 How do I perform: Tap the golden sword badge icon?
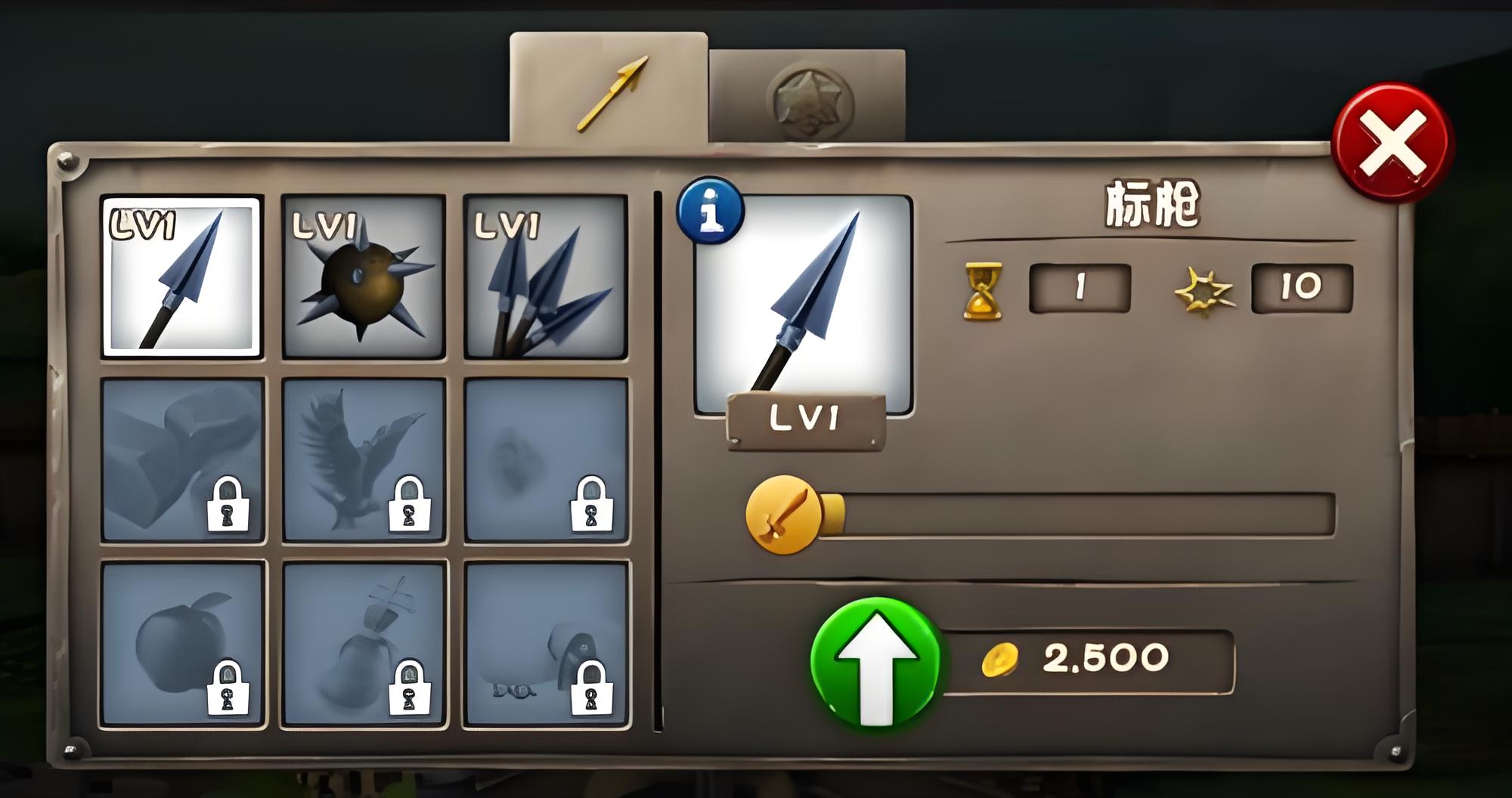(x=784, y=515)
